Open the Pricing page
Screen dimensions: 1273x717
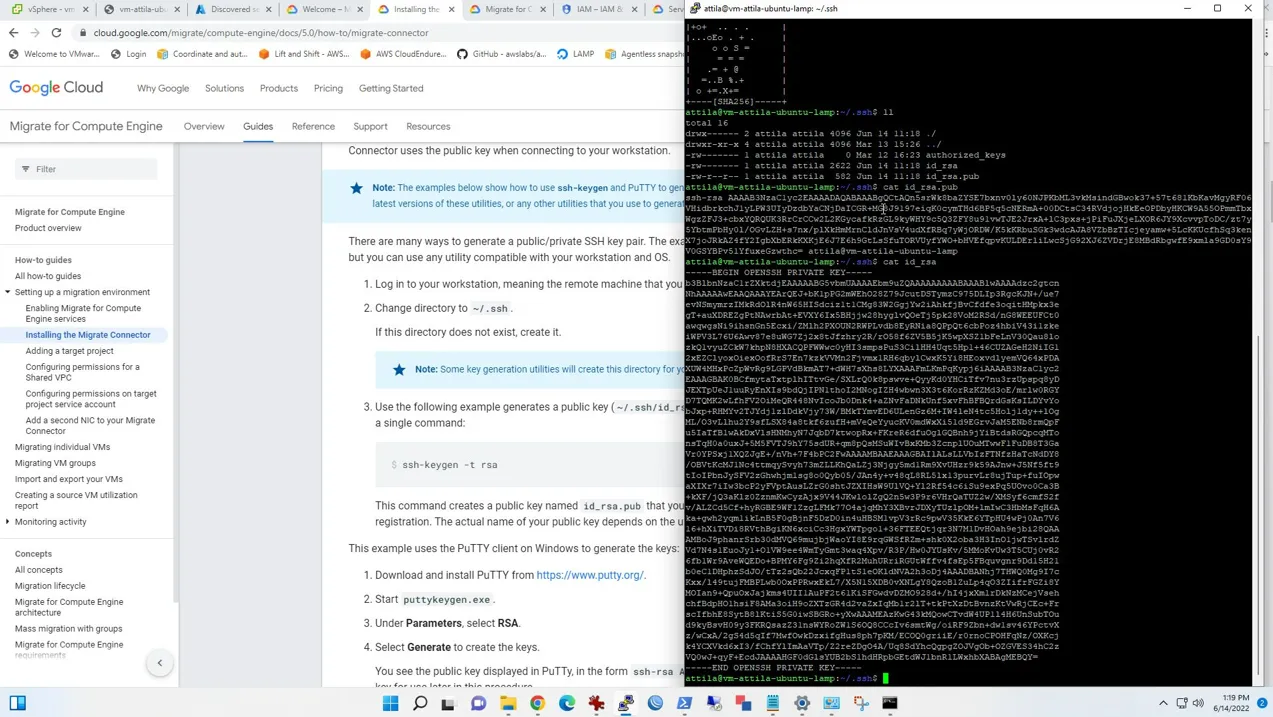pos(328,88)
